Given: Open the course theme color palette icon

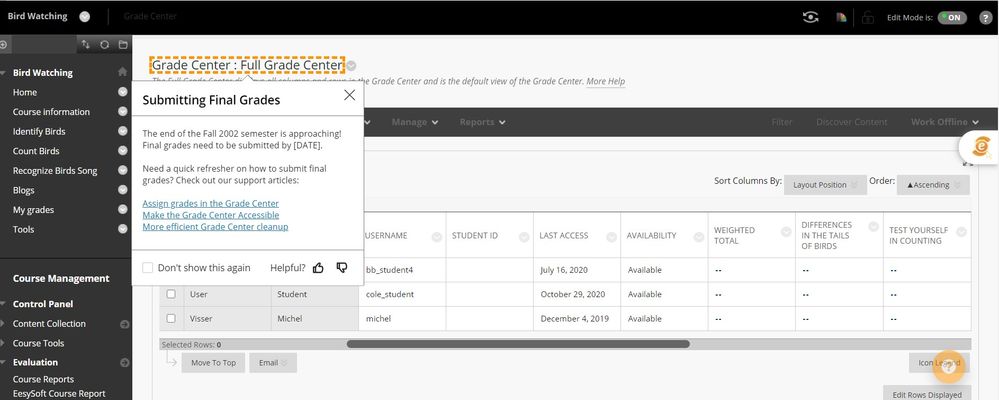Looking at the screenshot, I should pyautogui.click(x=842, y=17).
